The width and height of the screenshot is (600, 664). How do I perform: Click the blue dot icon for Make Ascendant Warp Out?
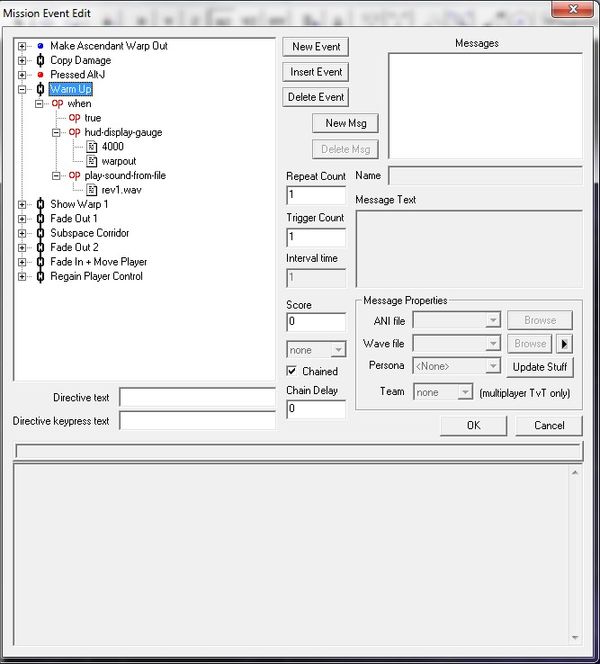click(x=40, y=46)
